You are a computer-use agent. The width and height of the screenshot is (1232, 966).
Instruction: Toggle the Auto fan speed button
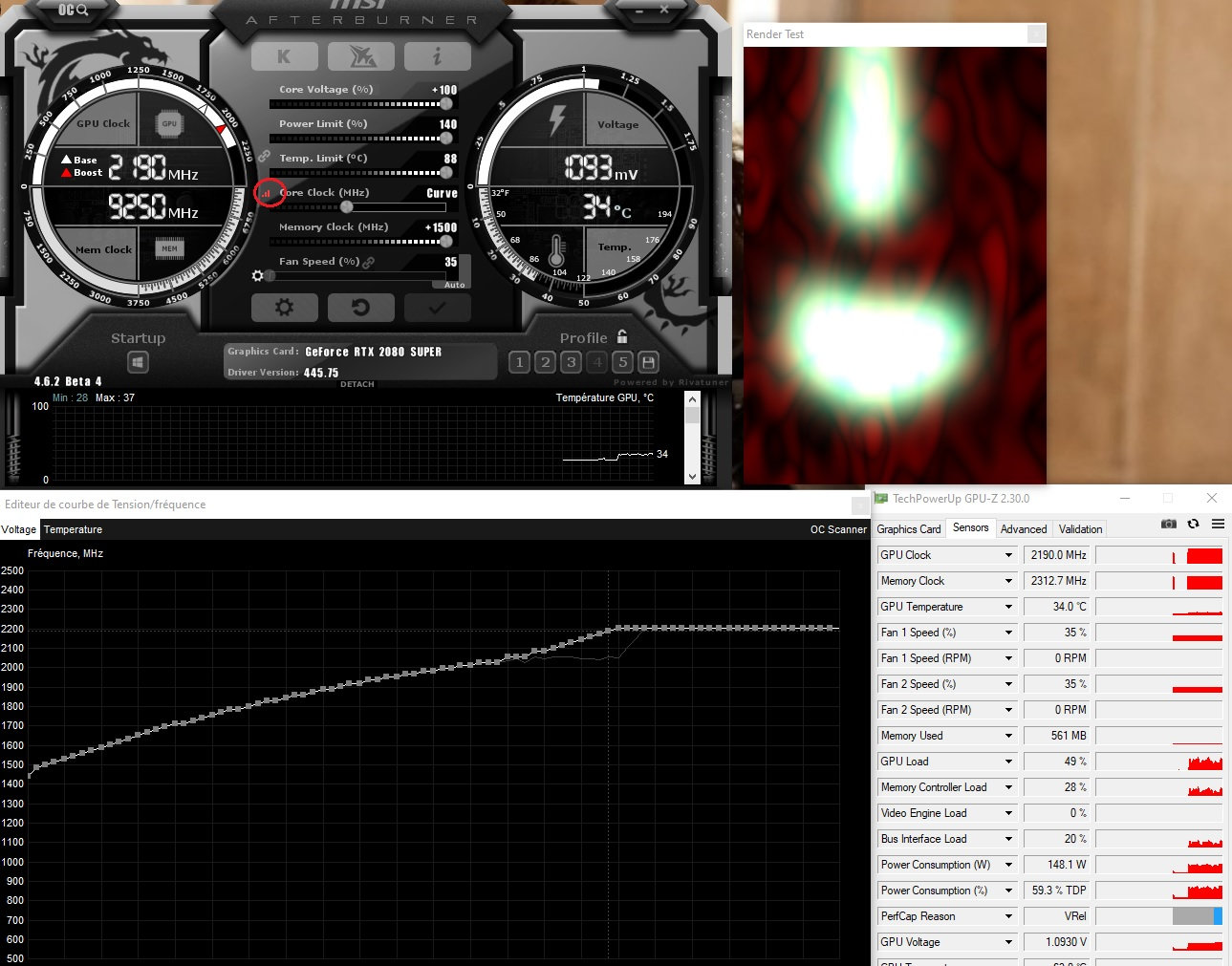point(455,284)
